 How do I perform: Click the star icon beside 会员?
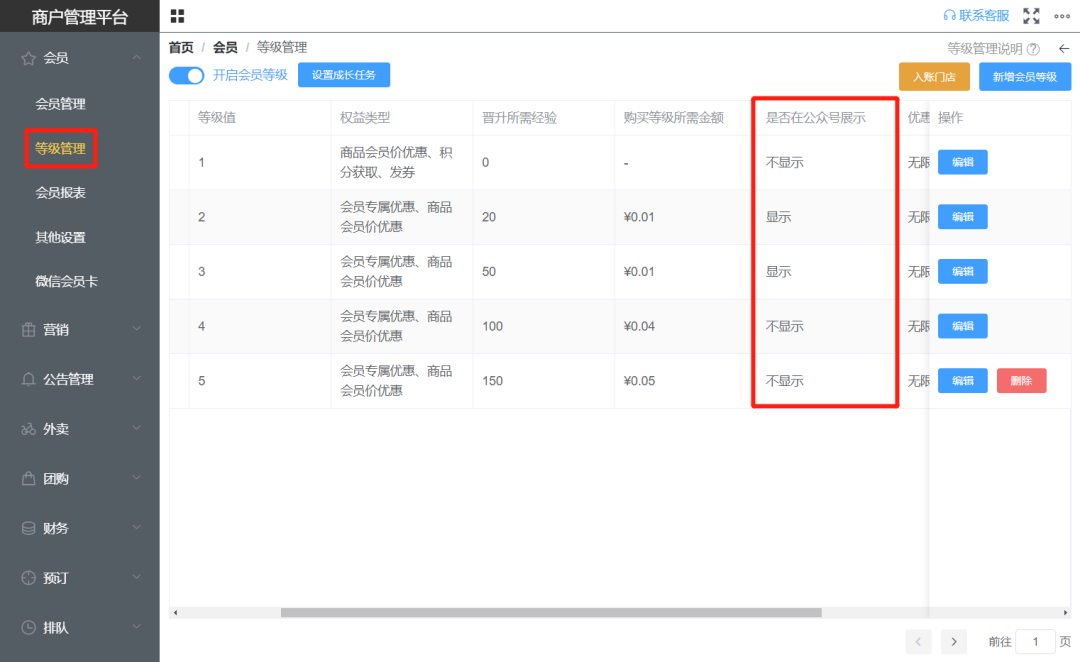point(28,59)
